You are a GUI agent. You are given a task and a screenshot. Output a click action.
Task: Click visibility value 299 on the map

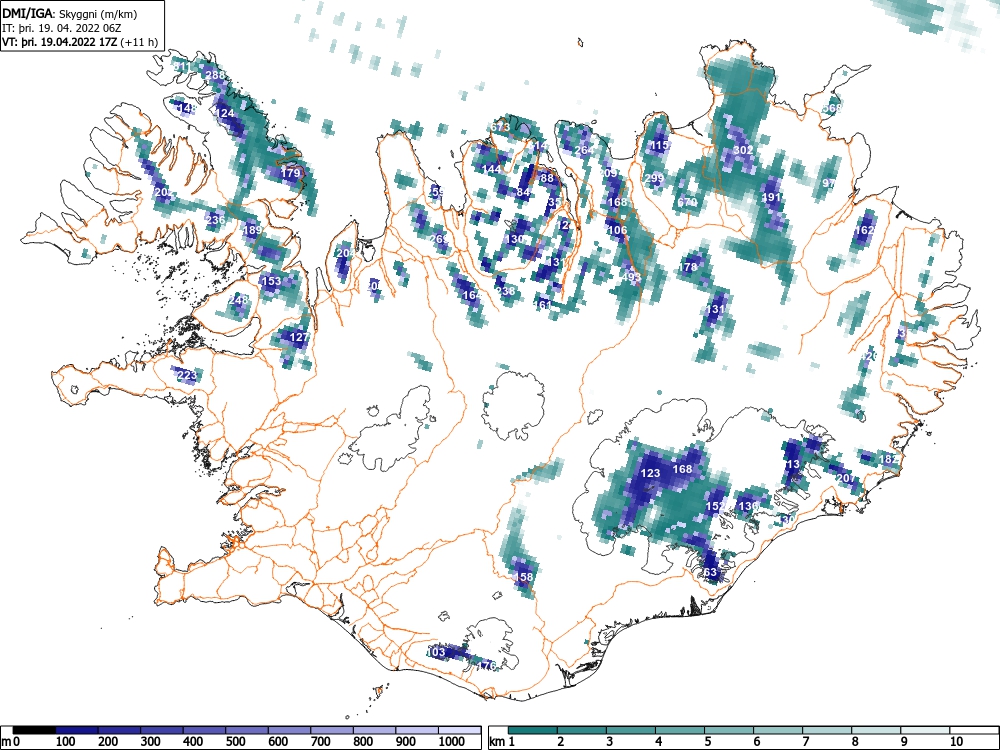(x=654, y=179)
